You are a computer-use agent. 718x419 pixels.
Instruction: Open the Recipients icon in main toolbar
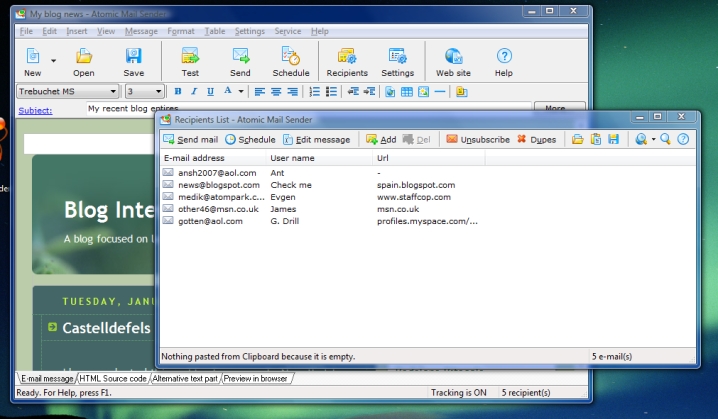[x=347, y=61]
